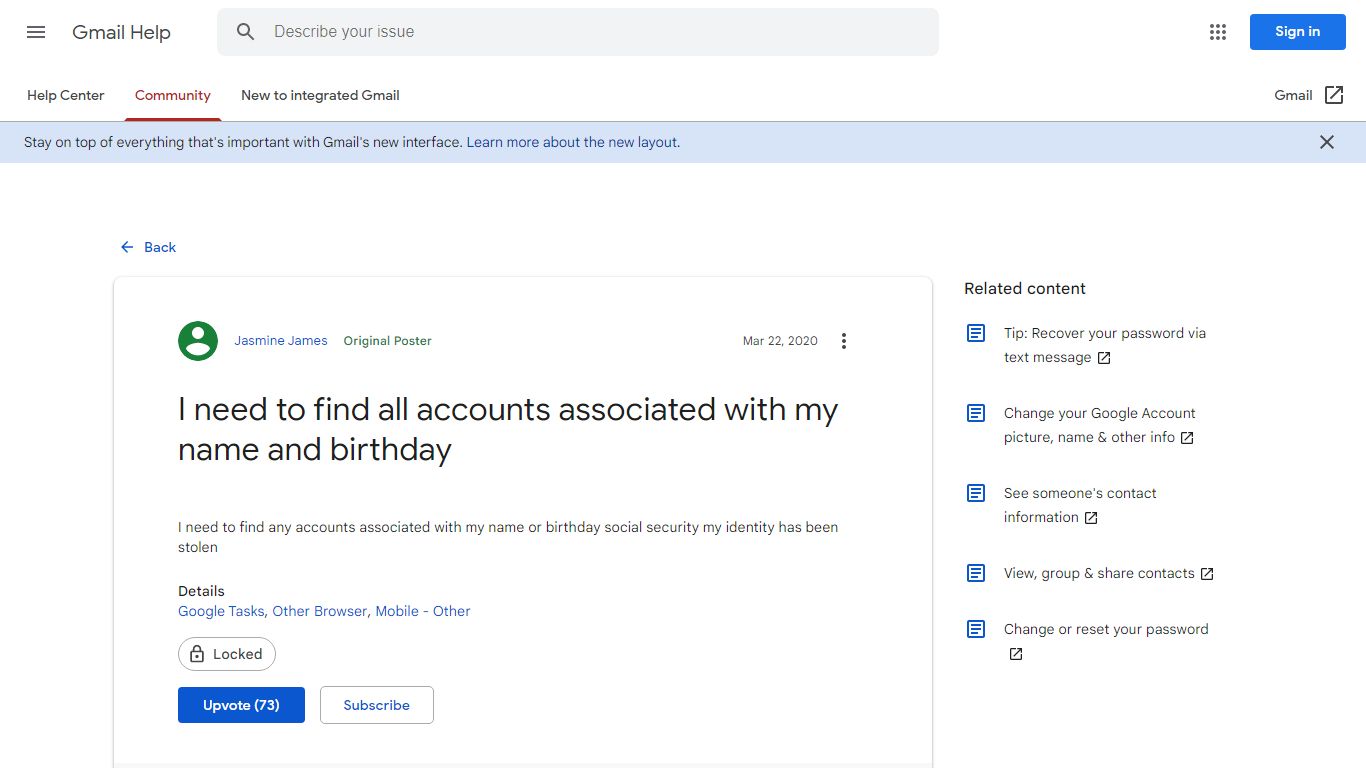Open Jasmine James profile link

click(281, 341)
